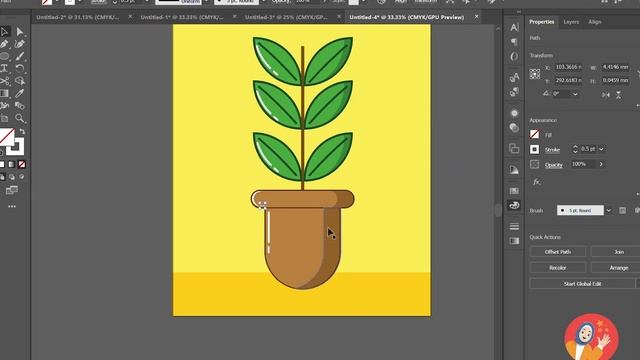Select the Selection tool (black arrow outline)
The image size is (640, 360).
tap(4, 31)
